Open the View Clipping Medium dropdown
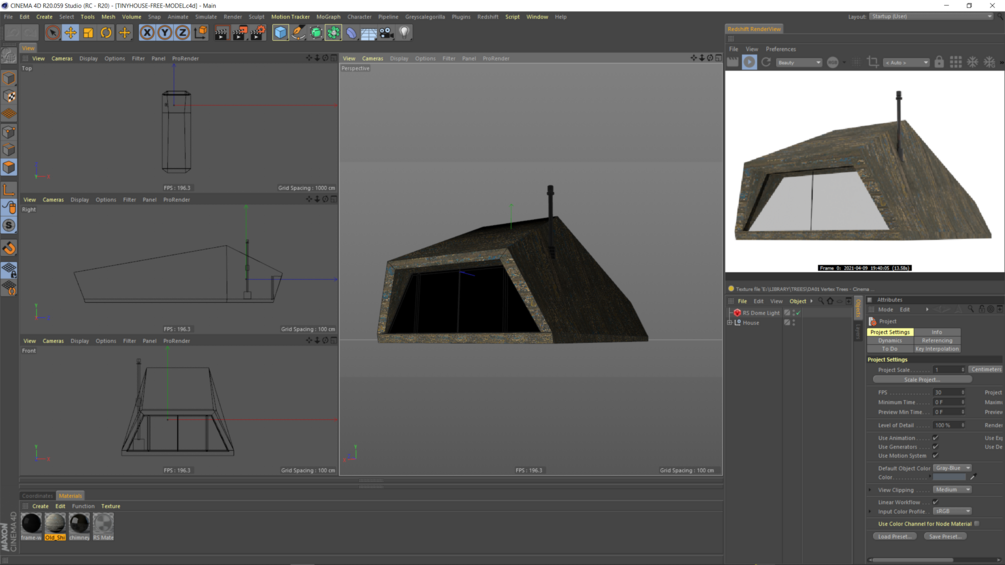Image resolution: width=1005 pixels, height=565 pixels. [952, 490]
